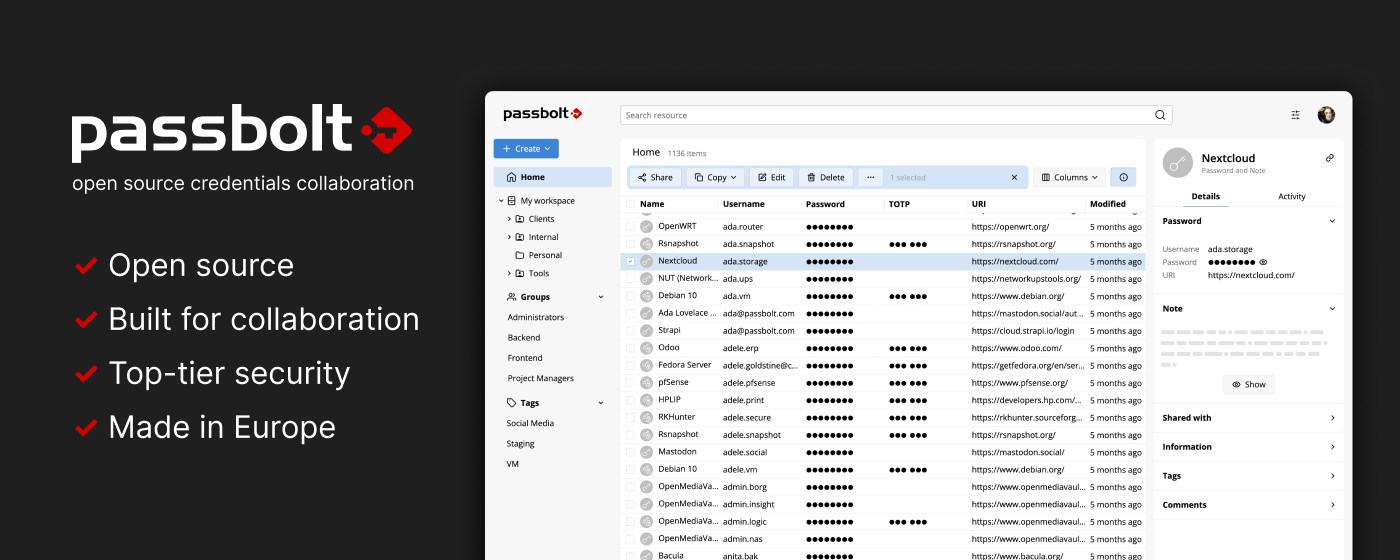Check the OpenWRT row checkbox
Viewport: 1400px width, 560px height.
coord(630,227)
